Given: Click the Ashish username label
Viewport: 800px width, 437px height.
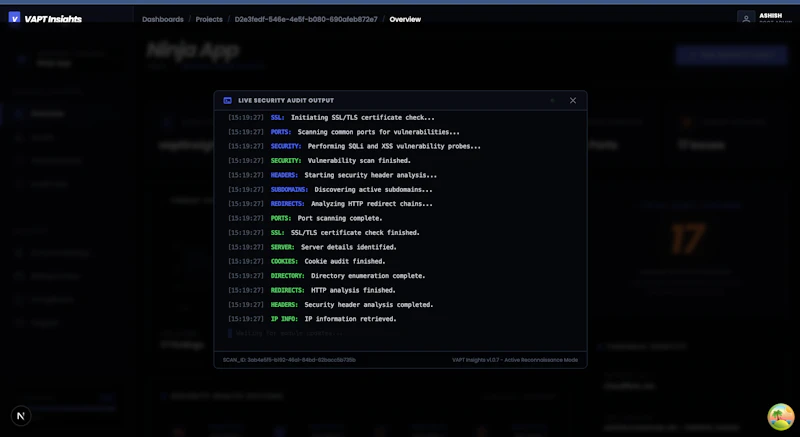Looking at the screenshot, I should (x=770, y=16).
